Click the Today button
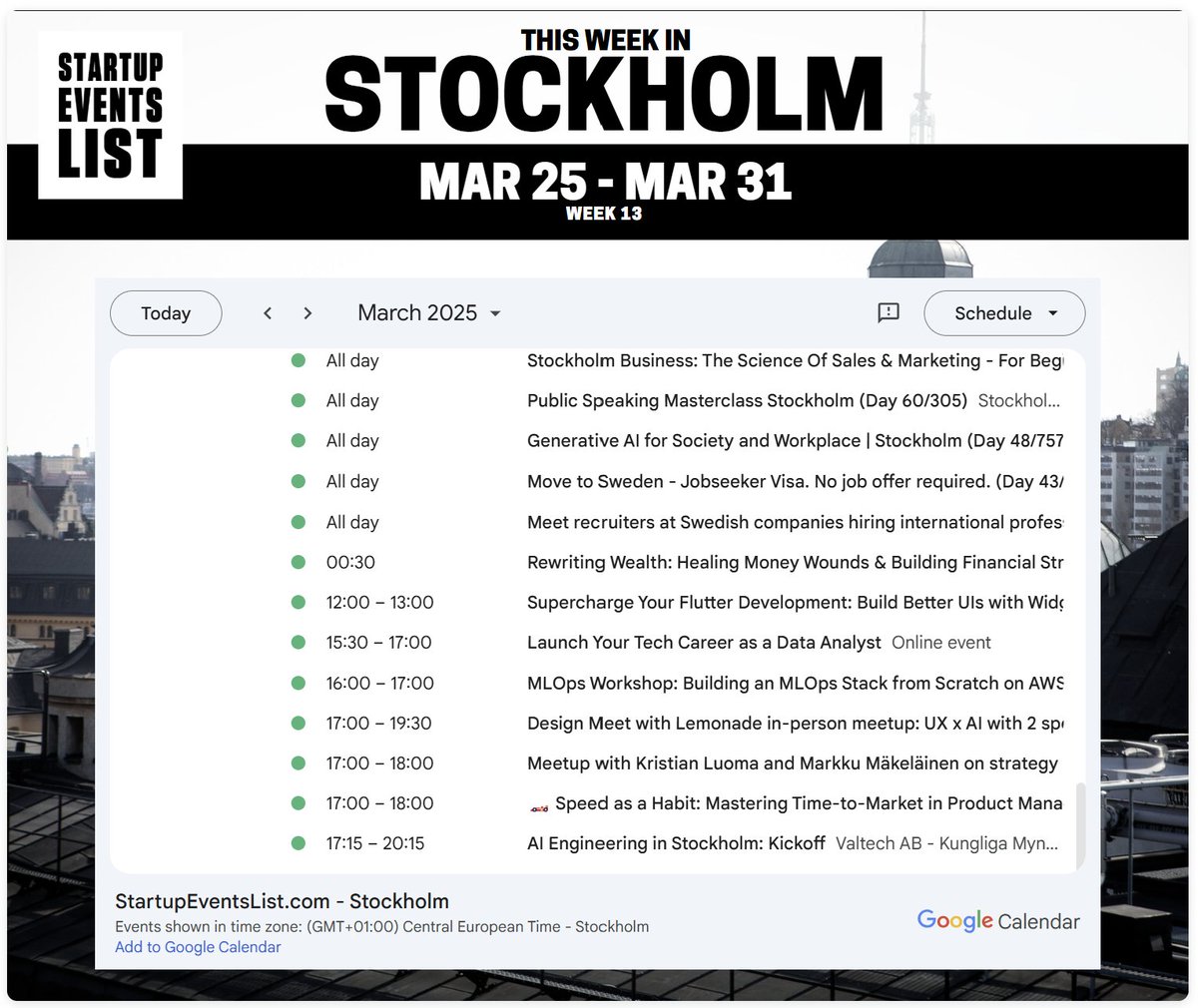Viewport: 1198px width, 1008px height. coord(166,313)
